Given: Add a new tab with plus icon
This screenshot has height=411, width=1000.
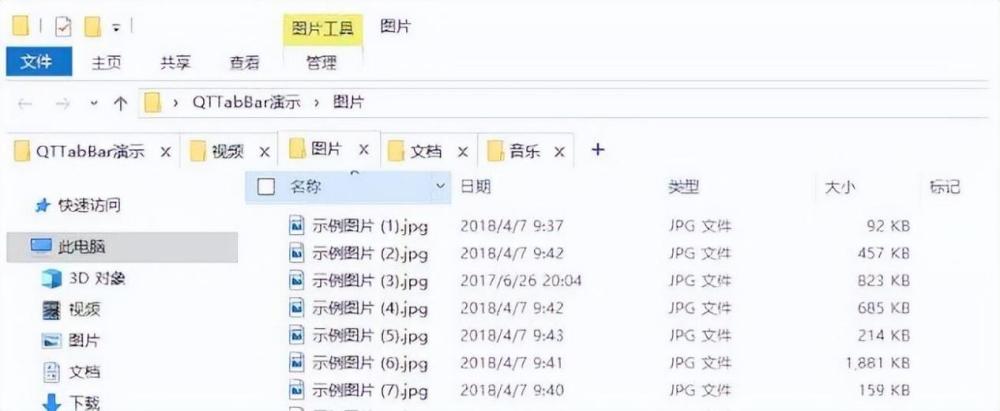Looking at the screenshot, I should (x=597, y=150).
